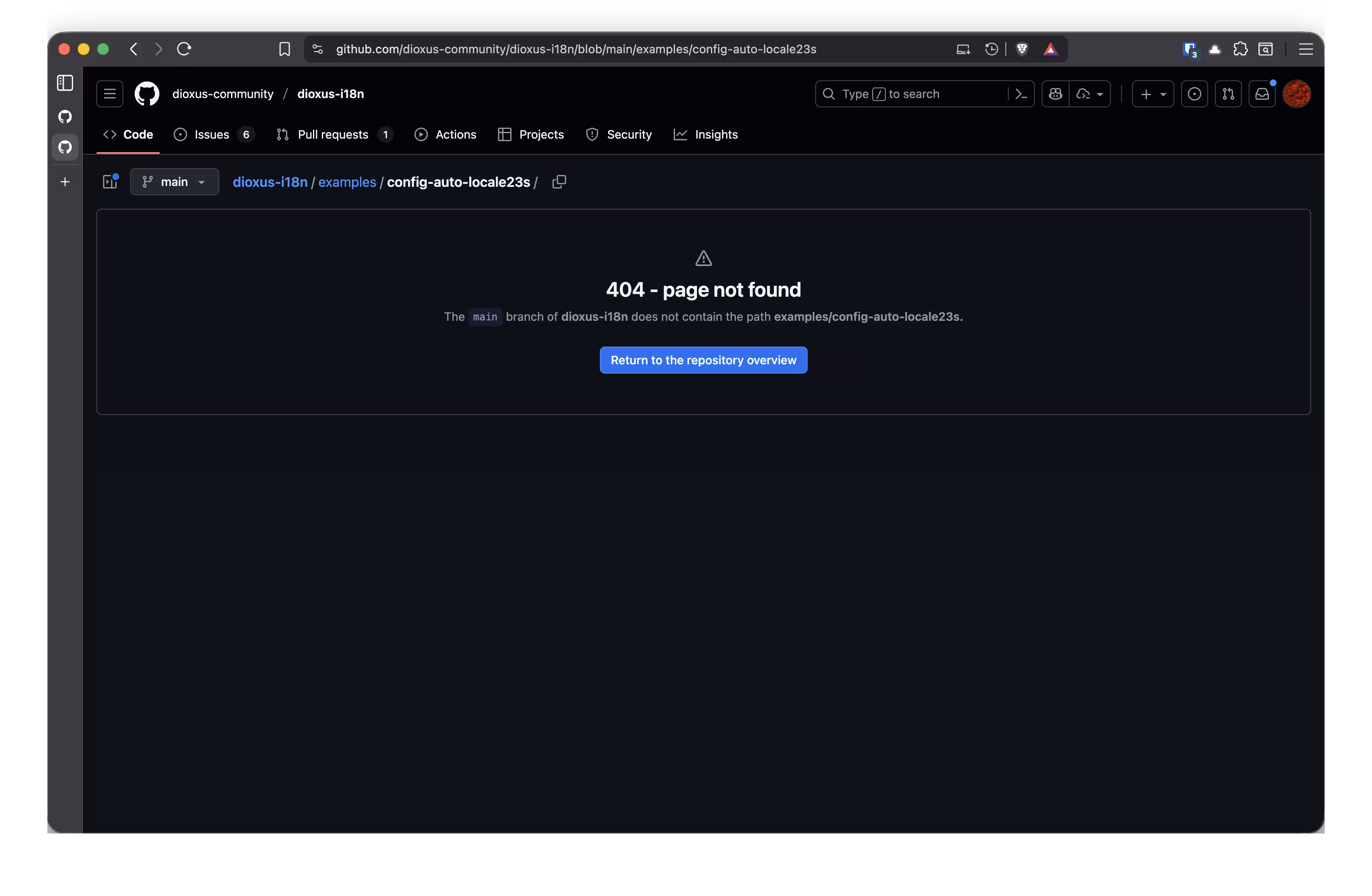This screenshot has width=1372, height=896.
Task: View your pull requests icon in header
Action: [x=1228, y=93]
